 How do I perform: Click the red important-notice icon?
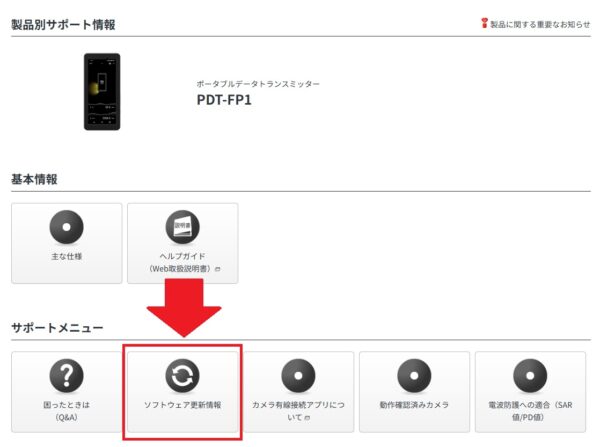(x=484, y=23)
